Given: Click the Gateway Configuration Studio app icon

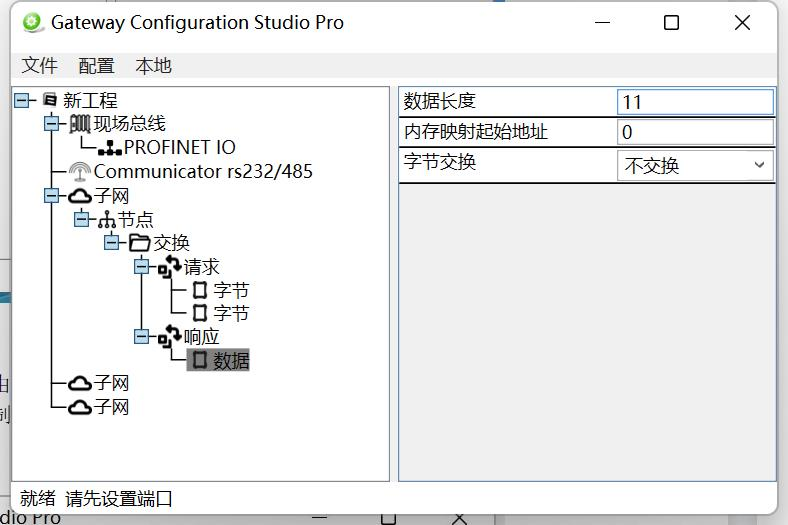Looking at the screenshot, I should [33, 23].
